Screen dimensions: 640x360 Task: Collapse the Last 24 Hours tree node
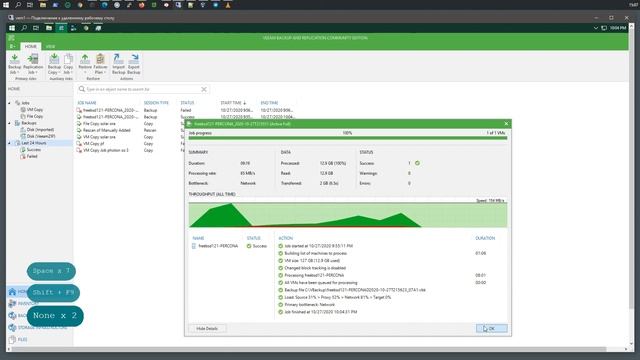pos(10,143)
